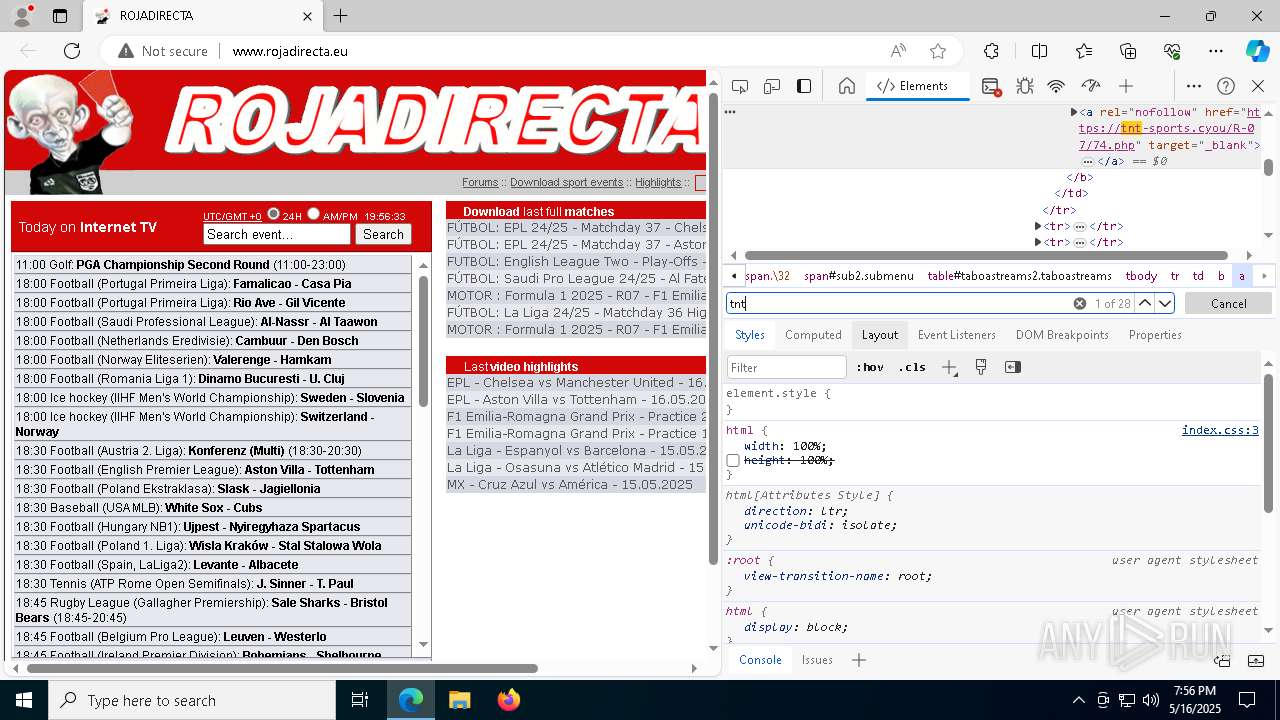Image resolution: width=1280 pixels, height=720 pixels.
Task: Add more tools with the plus icon
Action: point(1126,86)
